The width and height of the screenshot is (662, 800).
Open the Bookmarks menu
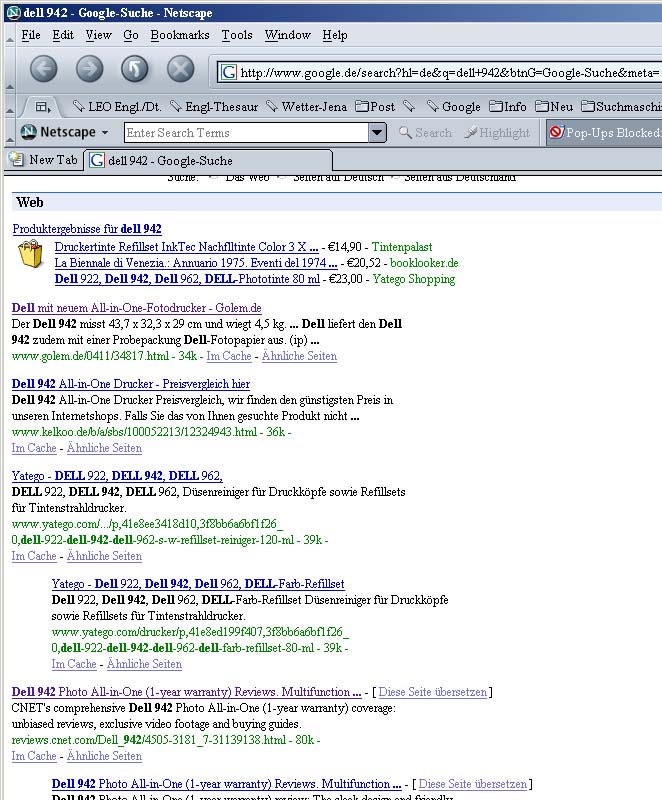click(180, 35)
